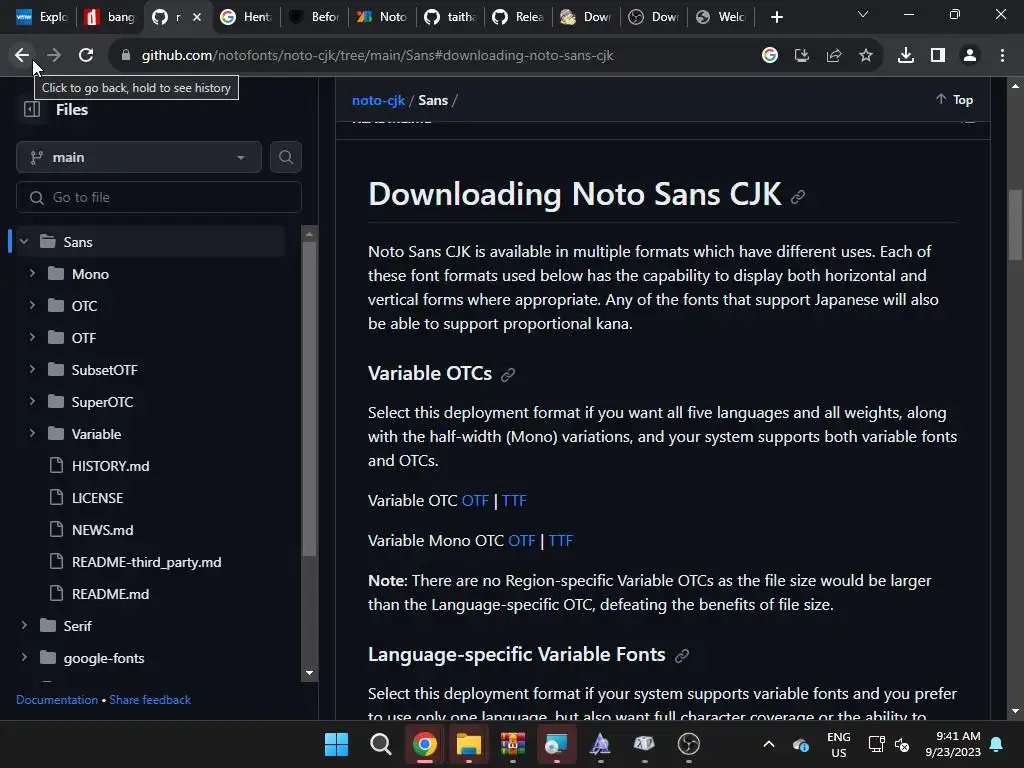Viewport: 1024px width, 768px height.
Task: Copy permalink next to Downloading Noto Sans CJK
Action: pyautogui.click(x=798, y=197)
